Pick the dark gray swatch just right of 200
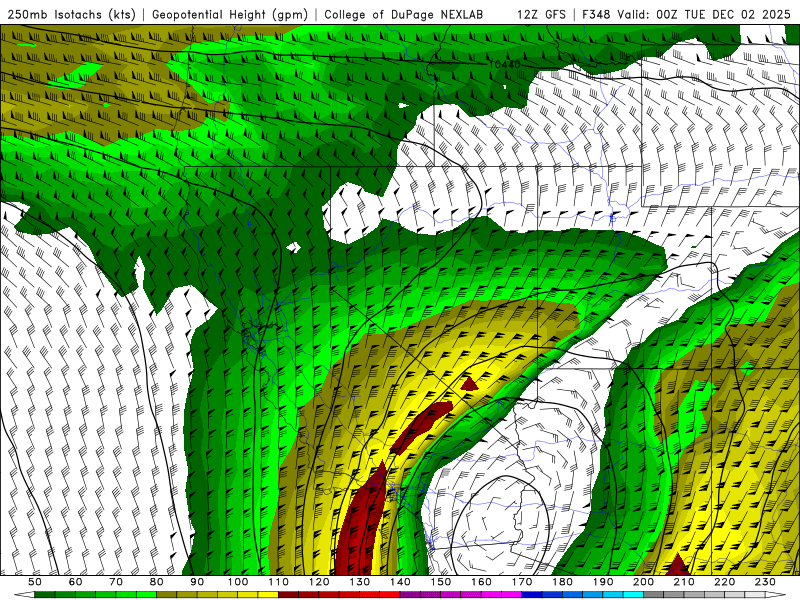 654,594
